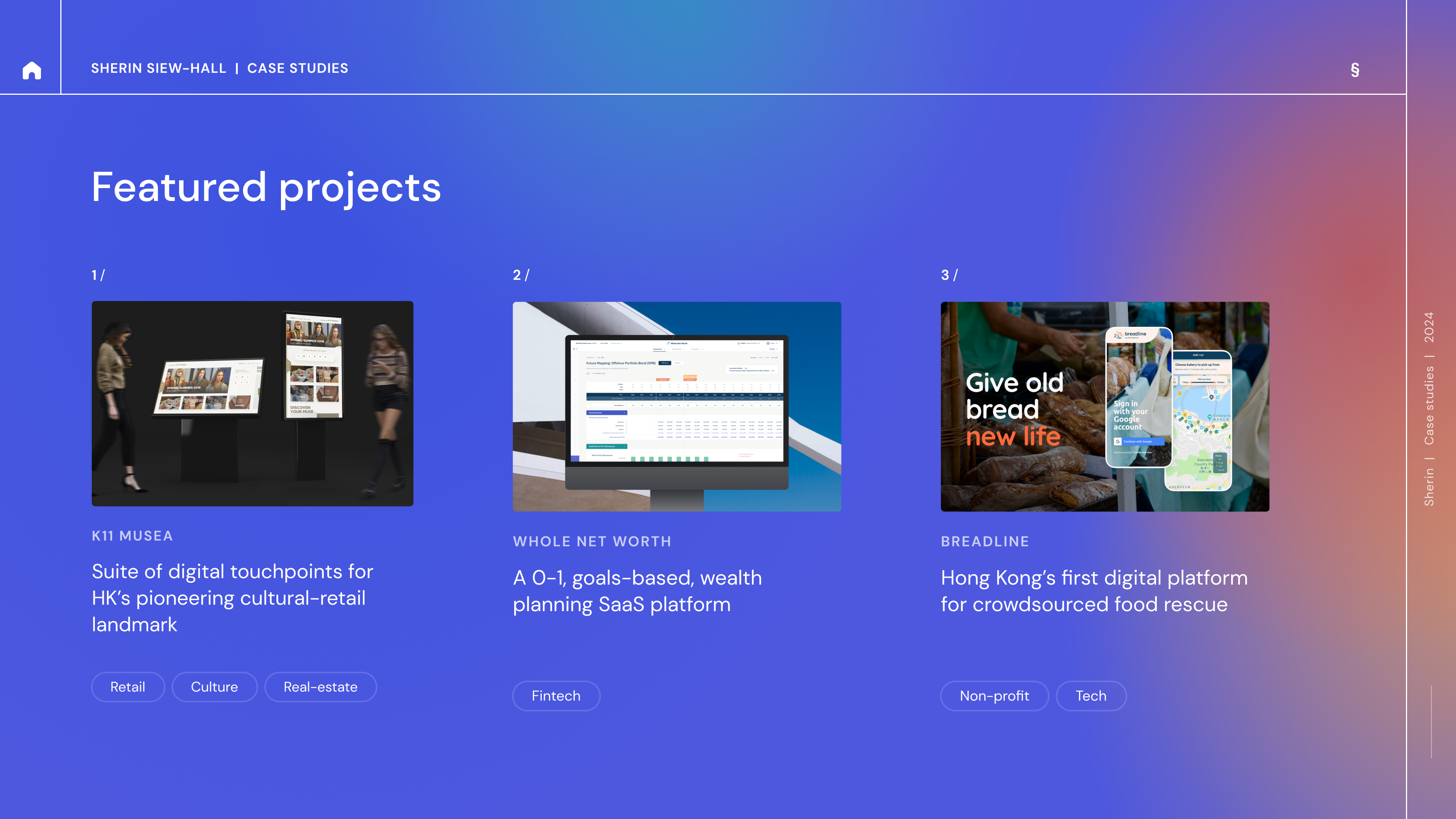Click the WHOLE NET WORTH project title

pyautogui.click(x=592, y=541)
